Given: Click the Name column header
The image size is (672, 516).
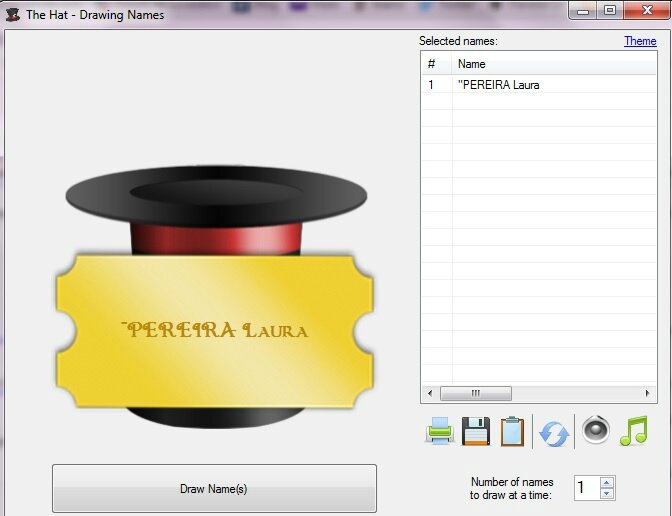Looking at the screenshot, I should click(x=554, y=64).
